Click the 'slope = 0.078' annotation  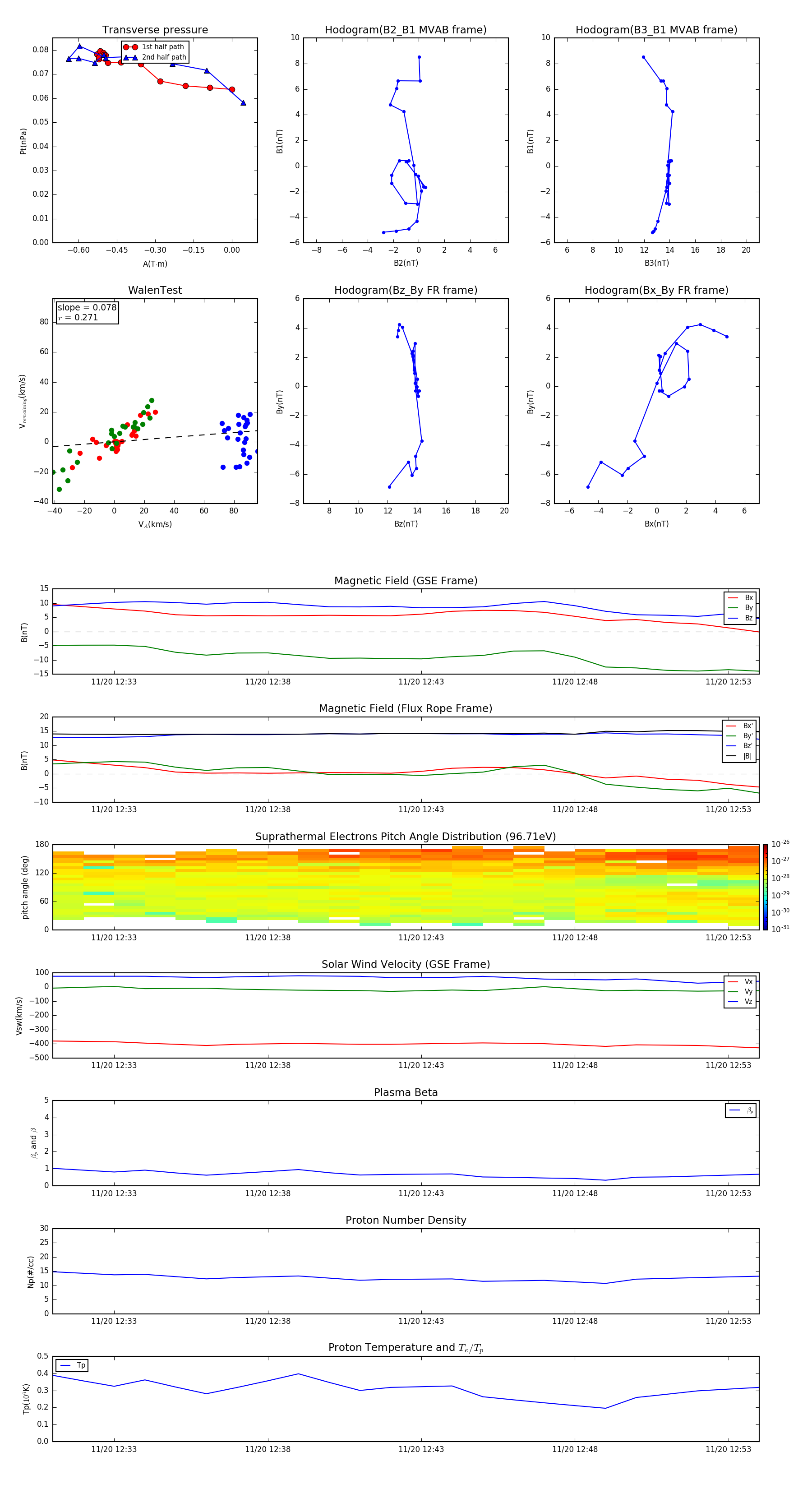(87, 308)
